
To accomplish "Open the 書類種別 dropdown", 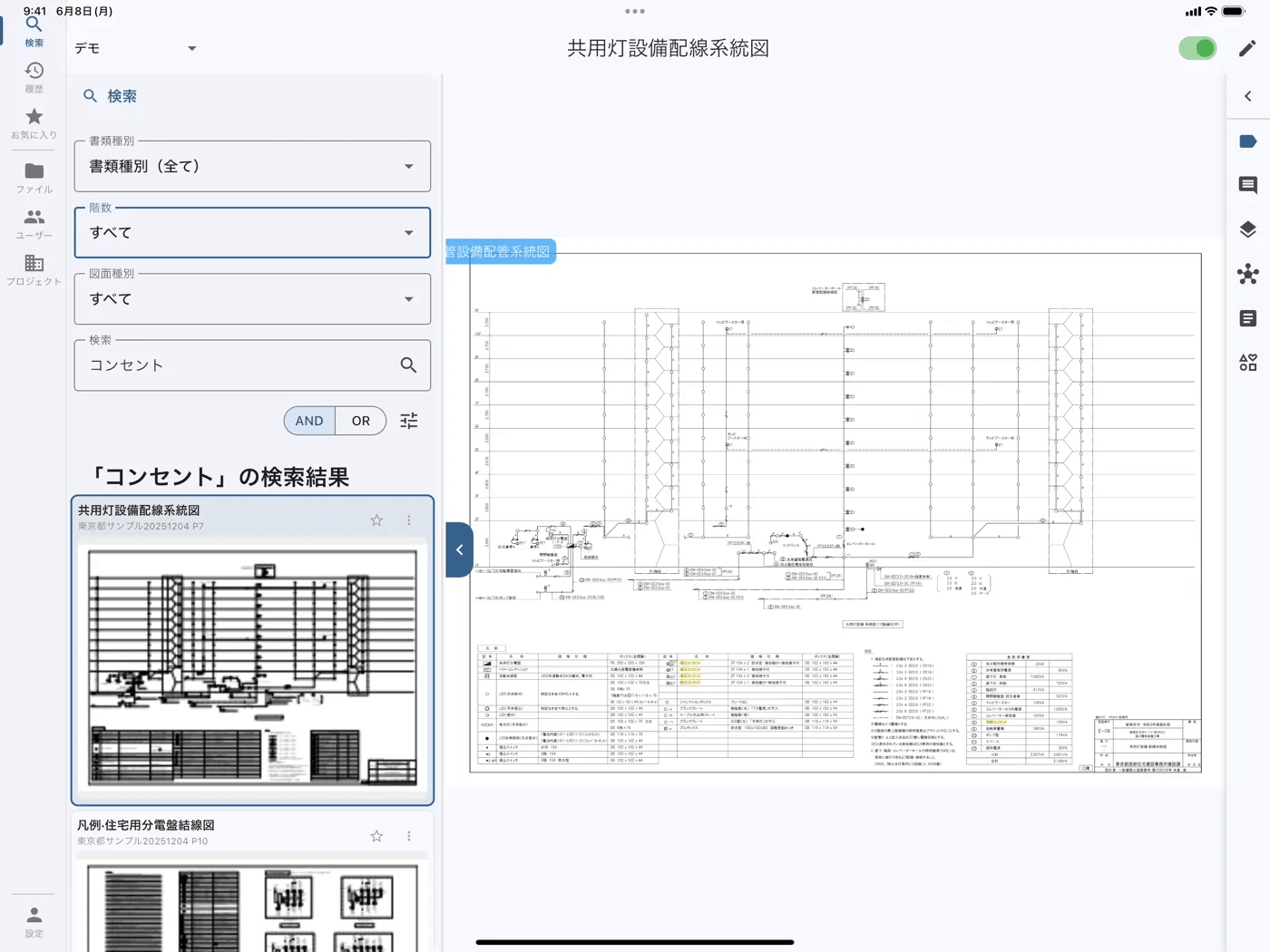I will [252, 166].
